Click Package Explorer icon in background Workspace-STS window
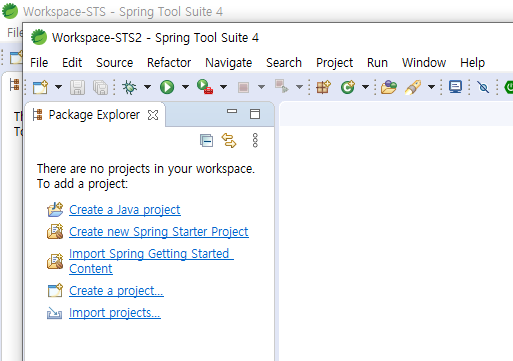Viewport: 513px width, 361px height. click(14, 85)
